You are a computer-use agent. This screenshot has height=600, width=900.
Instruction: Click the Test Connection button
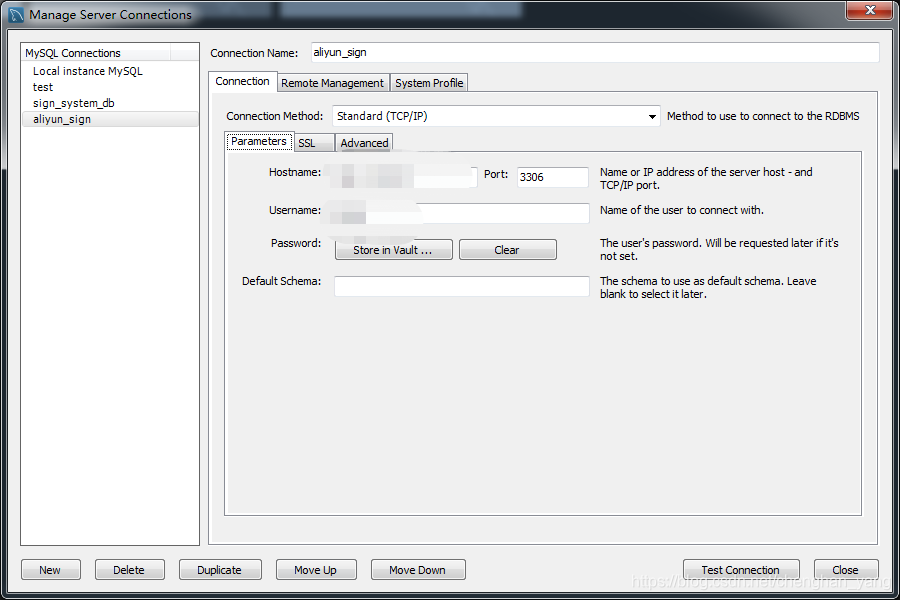pos(741,570)
